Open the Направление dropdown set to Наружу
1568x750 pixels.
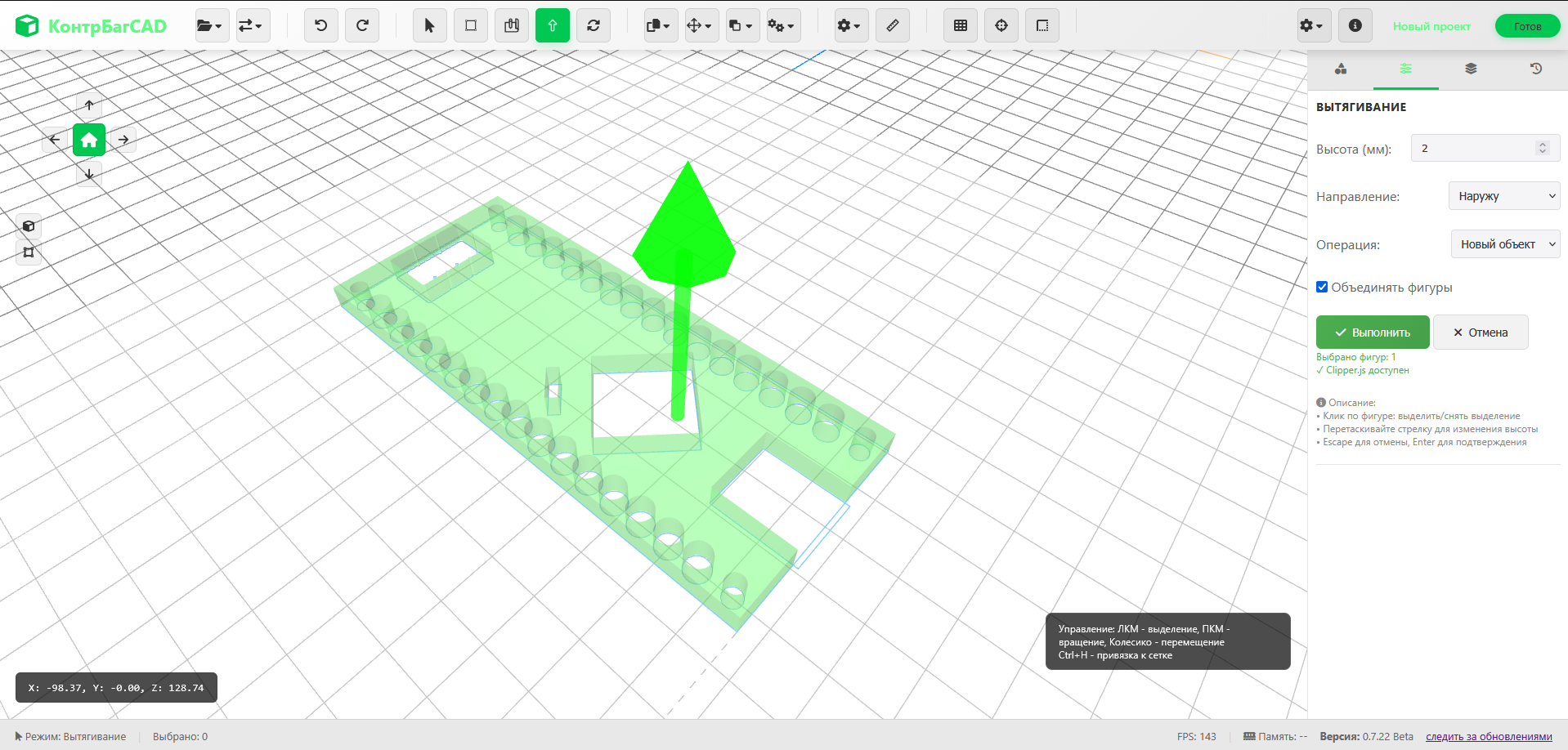pyautogui.click(x=1504, y=196)
